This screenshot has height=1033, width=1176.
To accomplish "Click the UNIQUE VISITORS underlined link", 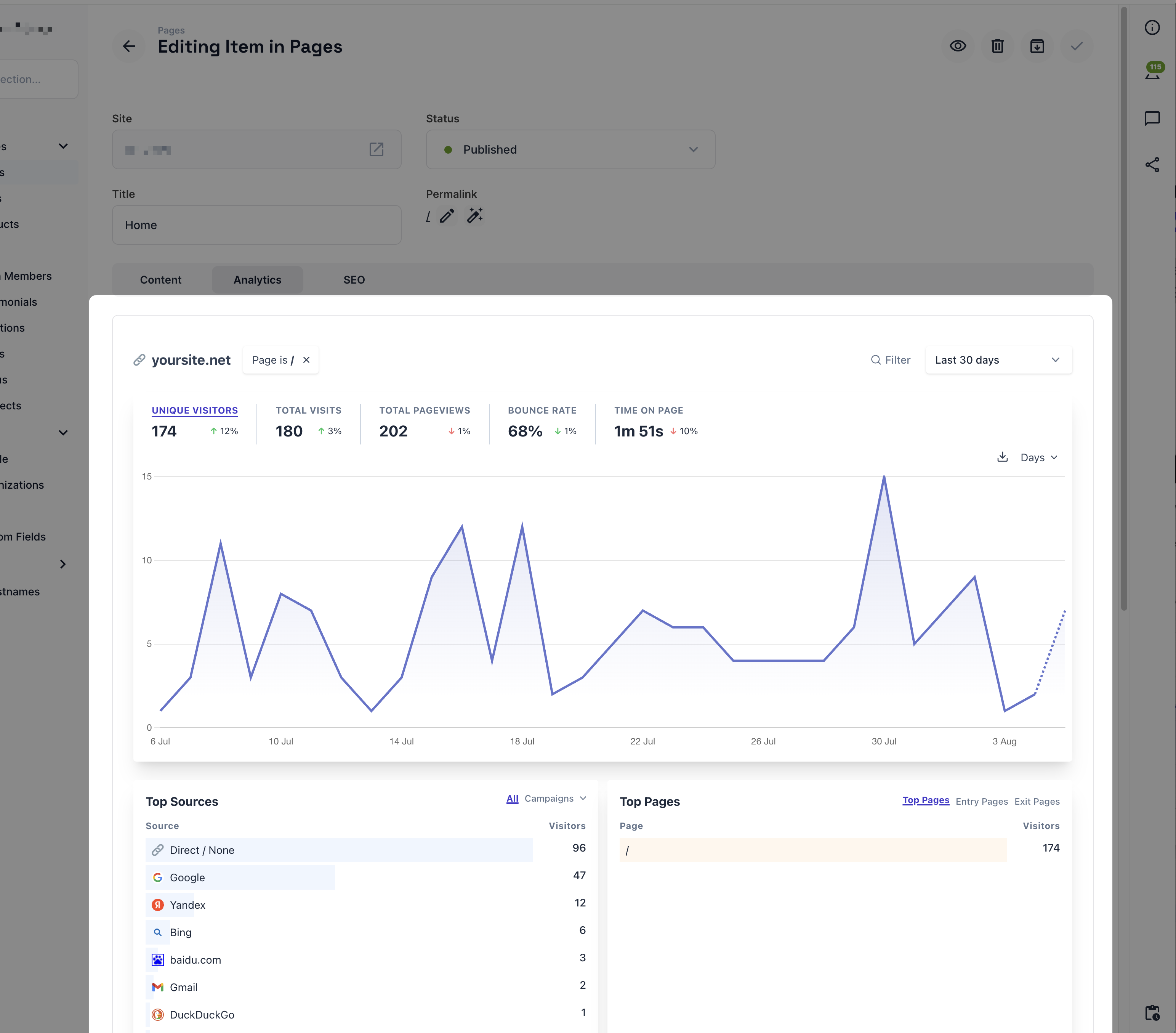I will (x=194, y=410).
